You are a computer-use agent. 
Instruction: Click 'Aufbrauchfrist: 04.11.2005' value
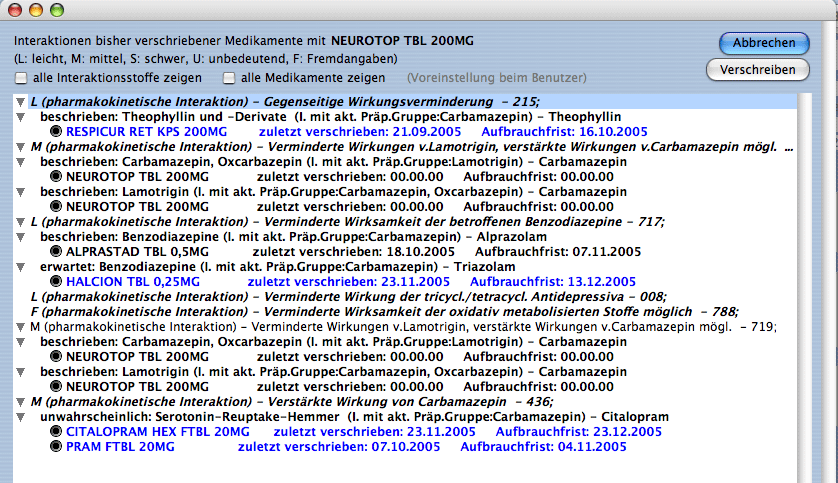[544, 447]
